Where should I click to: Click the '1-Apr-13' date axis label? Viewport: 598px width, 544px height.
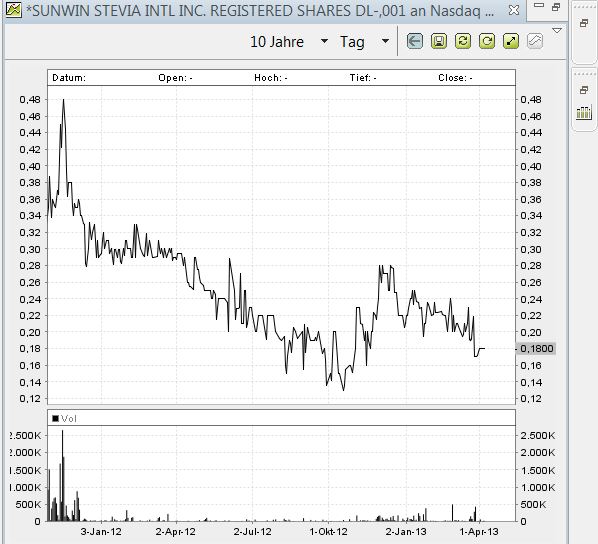coord(479,531)
